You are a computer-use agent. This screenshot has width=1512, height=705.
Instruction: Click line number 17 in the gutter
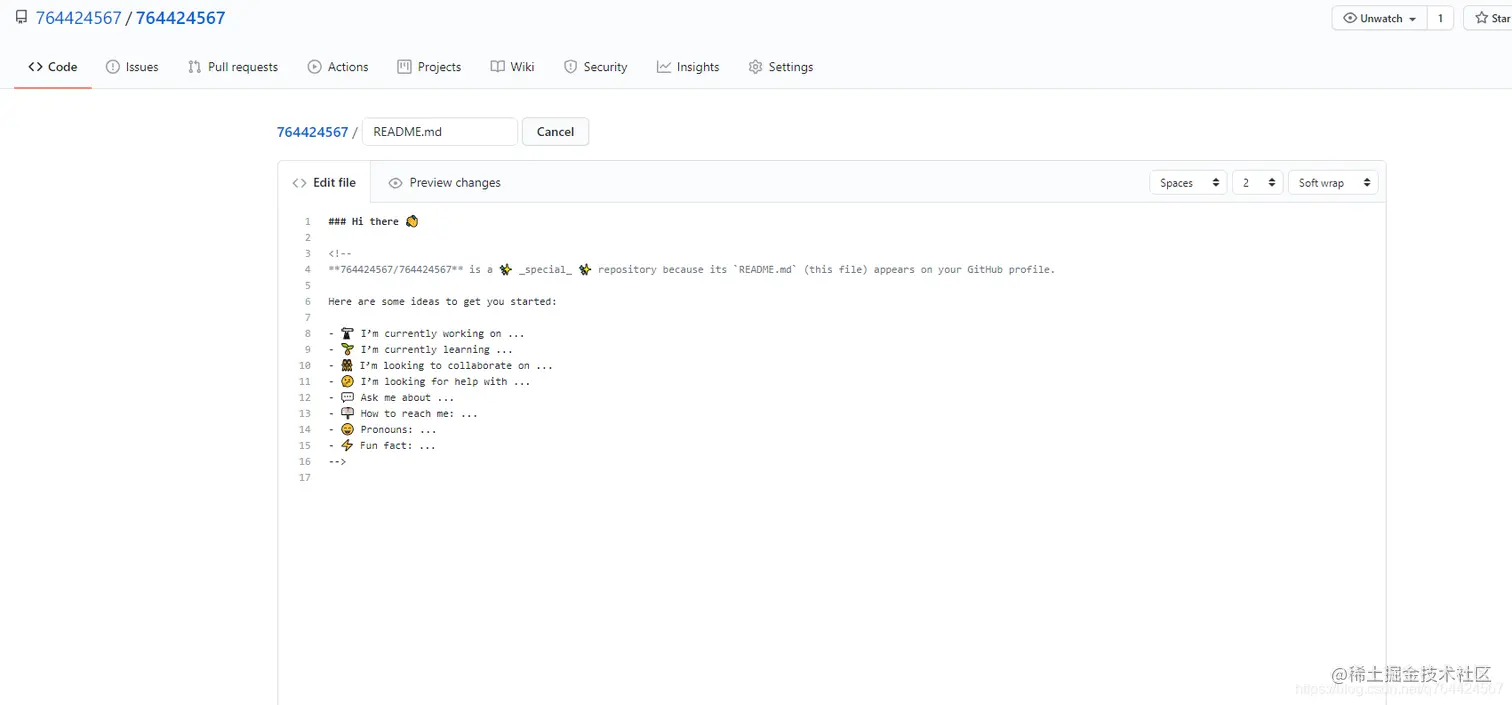coord(305,477)
